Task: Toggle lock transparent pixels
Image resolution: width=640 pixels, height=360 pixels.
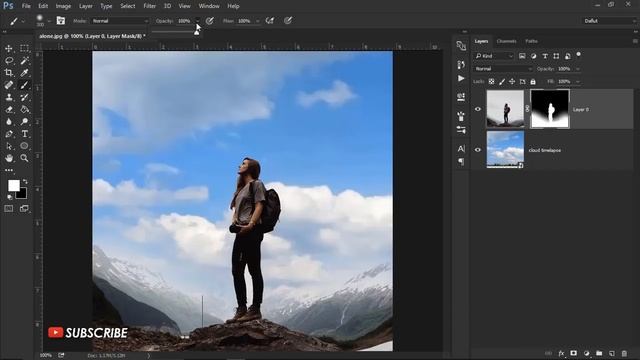Action: point(491,82)
